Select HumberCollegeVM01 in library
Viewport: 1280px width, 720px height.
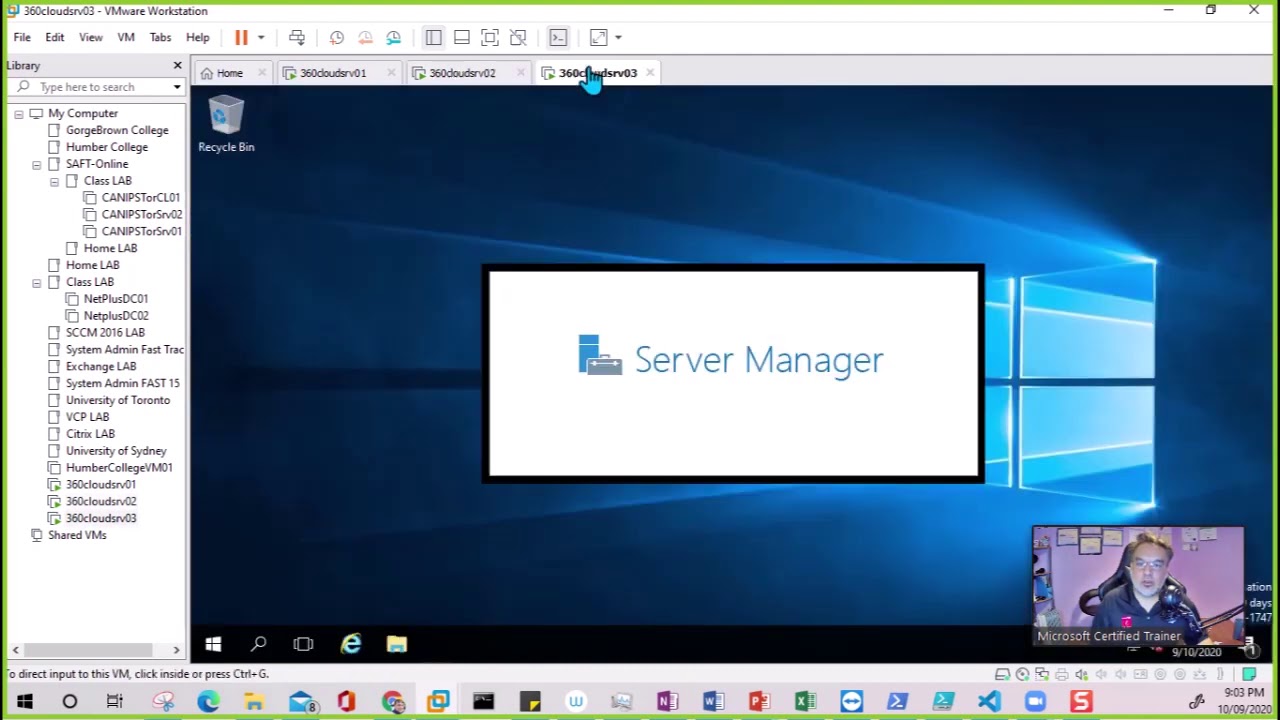pyautogui.click(x=119, y=468)
